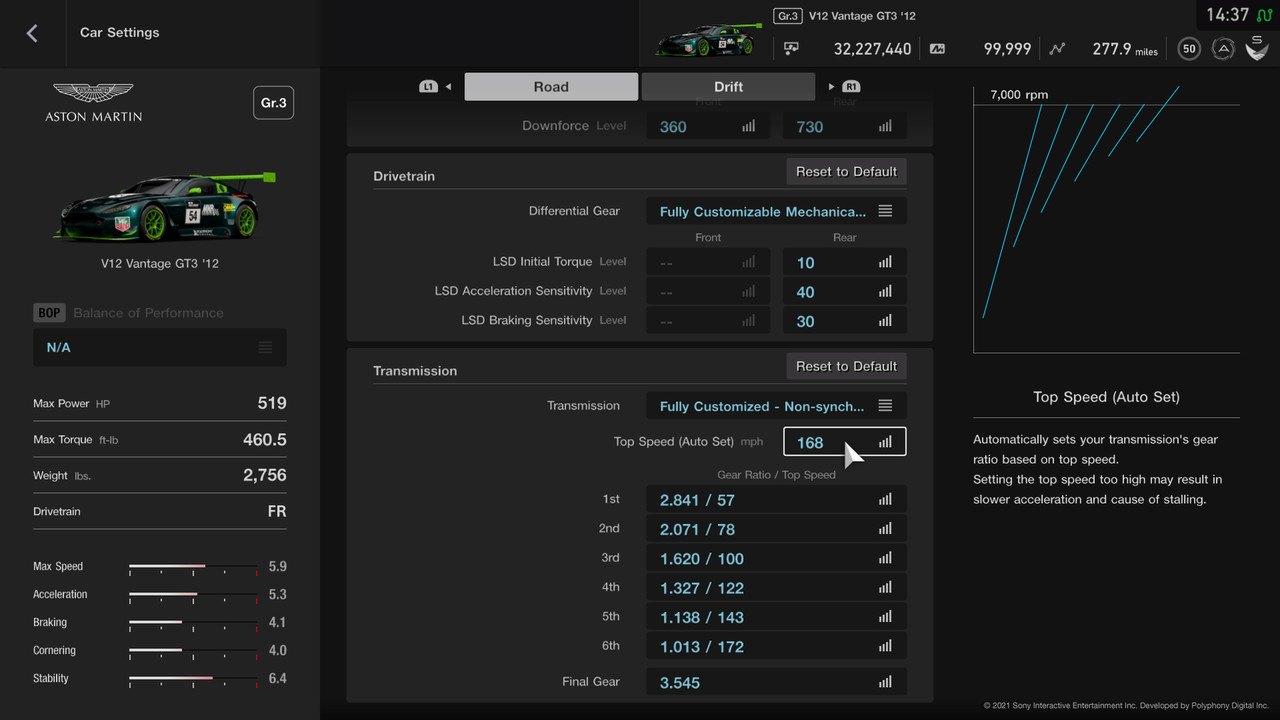Adjust rear LSD Braking Sensitivity value 30
Image resolution: width=1280 pixels, height=720 pixels.
click(x=845, y=321)
